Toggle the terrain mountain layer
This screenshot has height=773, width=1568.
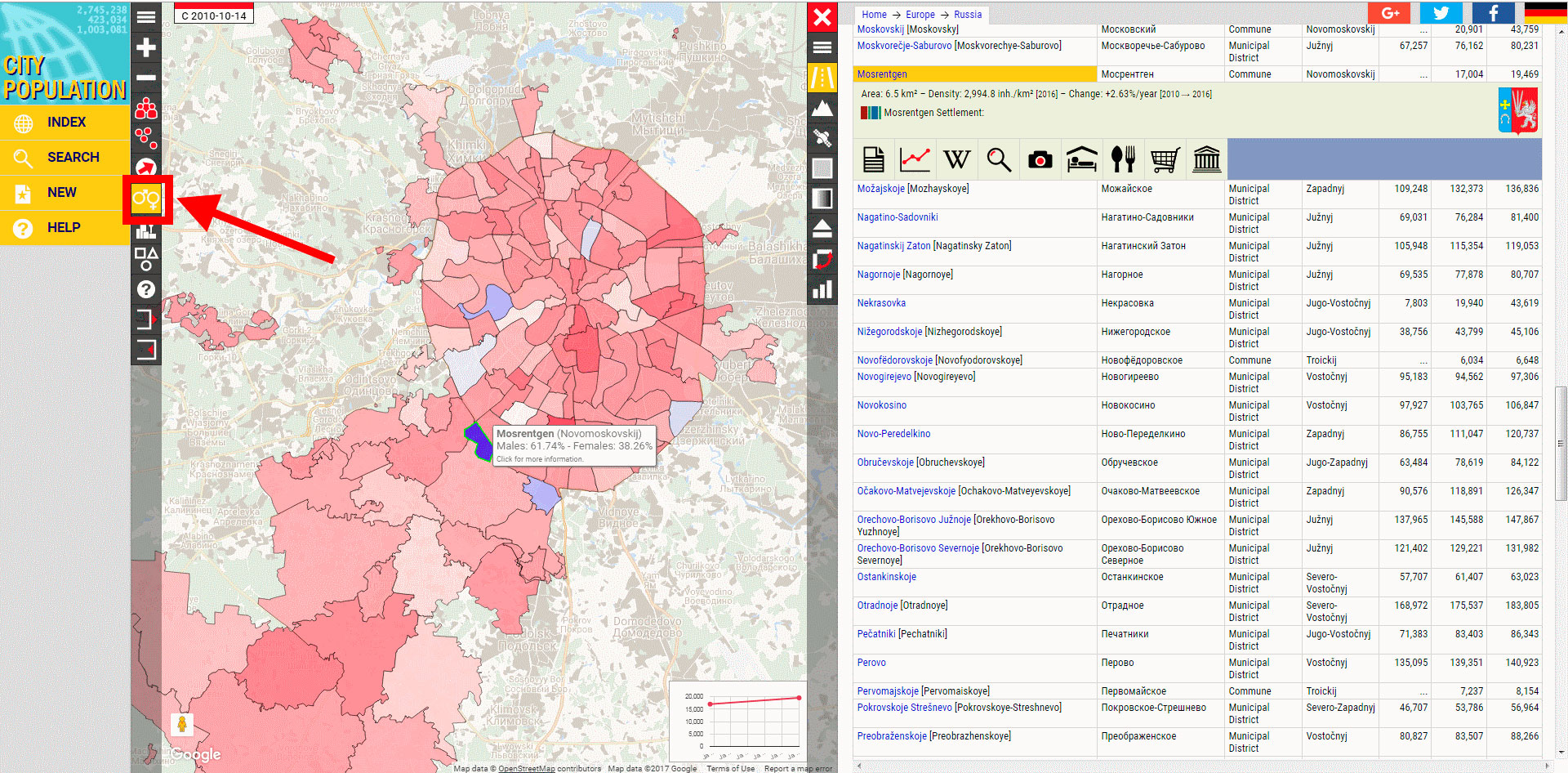[822, 108]
